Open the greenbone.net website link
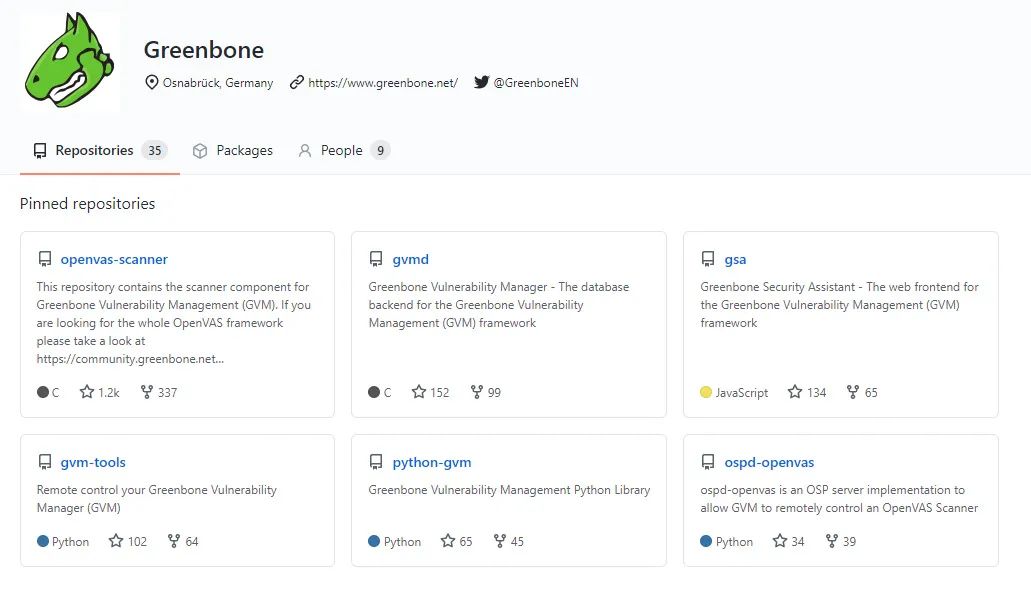 point(383,83)
